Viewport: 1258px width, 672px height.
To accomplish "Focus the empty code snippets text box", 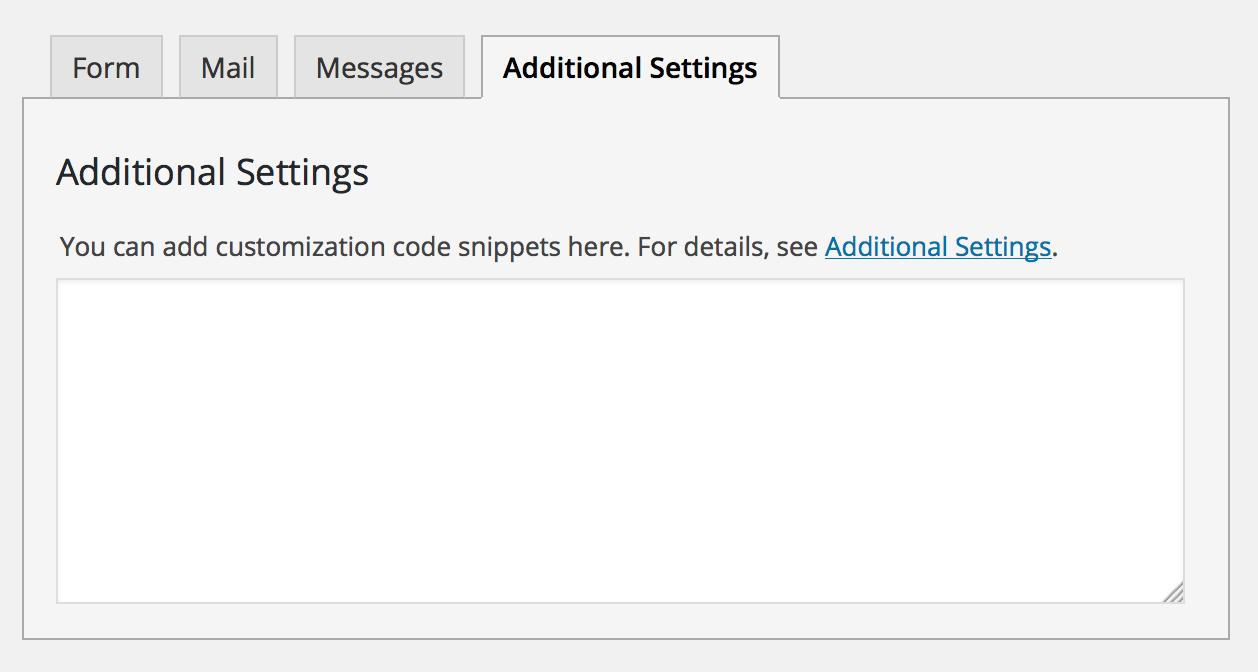I will (x=620, y=440).
